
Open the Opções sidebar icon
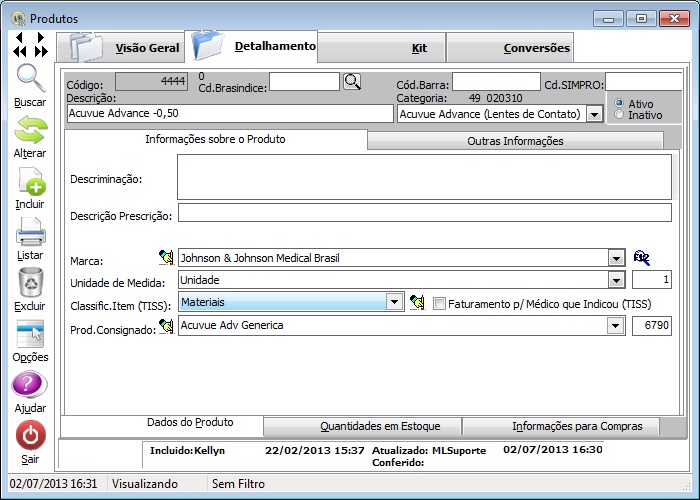tap(30, 335)
